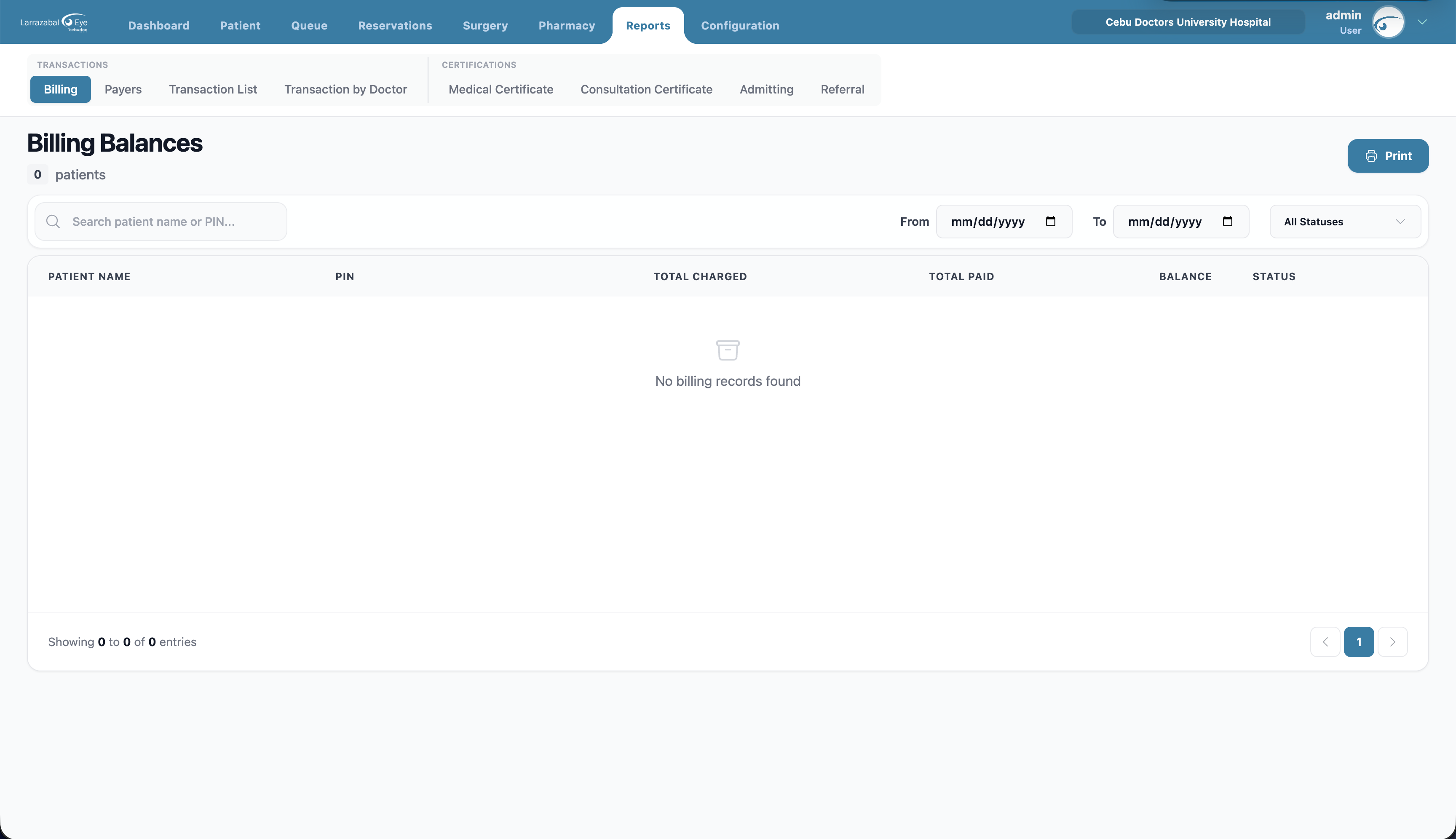Select the Billing report
Image resolution: width=1456 pixels, height=839 pixels.
(61, 89)
